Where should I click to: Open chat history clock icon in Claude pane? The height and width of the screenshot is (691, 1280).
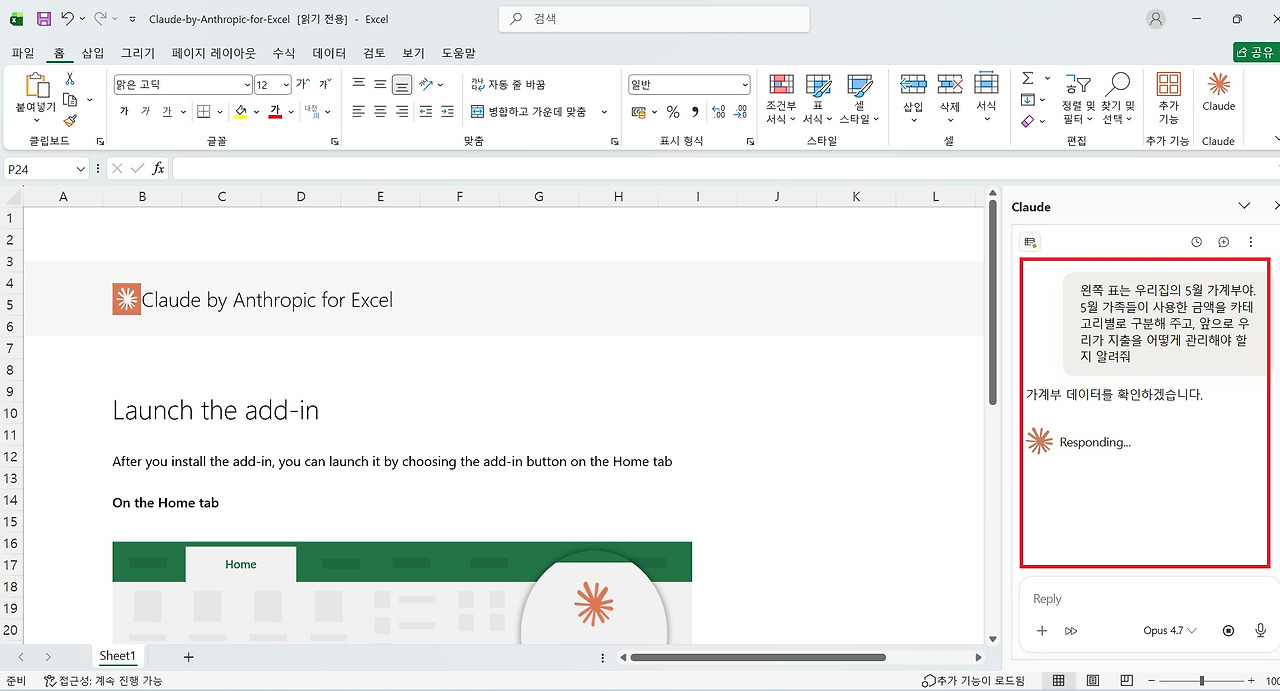(x=1197, y=242)
